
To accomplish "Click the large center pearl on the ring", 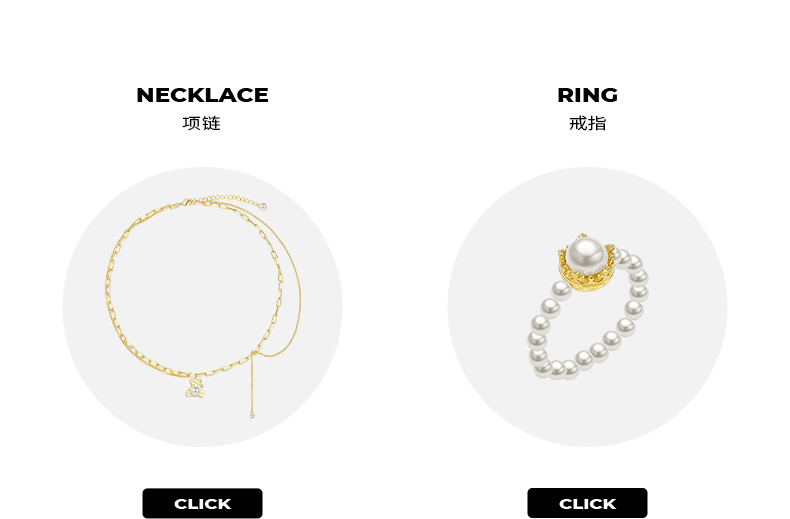I will pos(585,254).
